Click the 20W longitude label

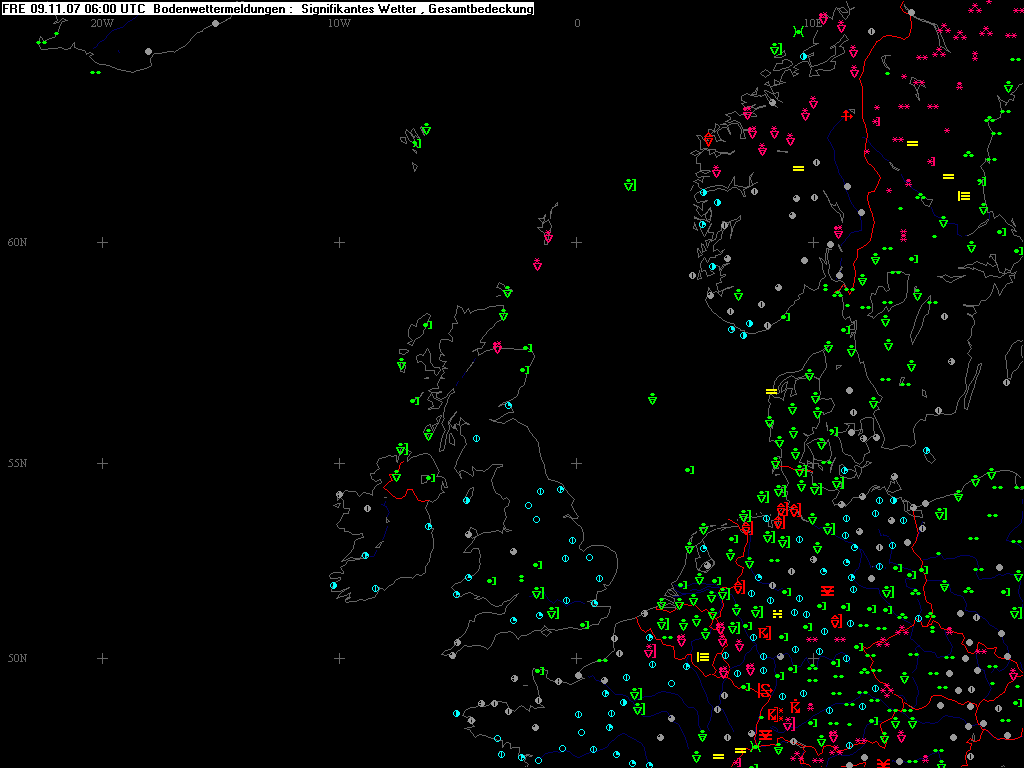(x=101, y=23)
